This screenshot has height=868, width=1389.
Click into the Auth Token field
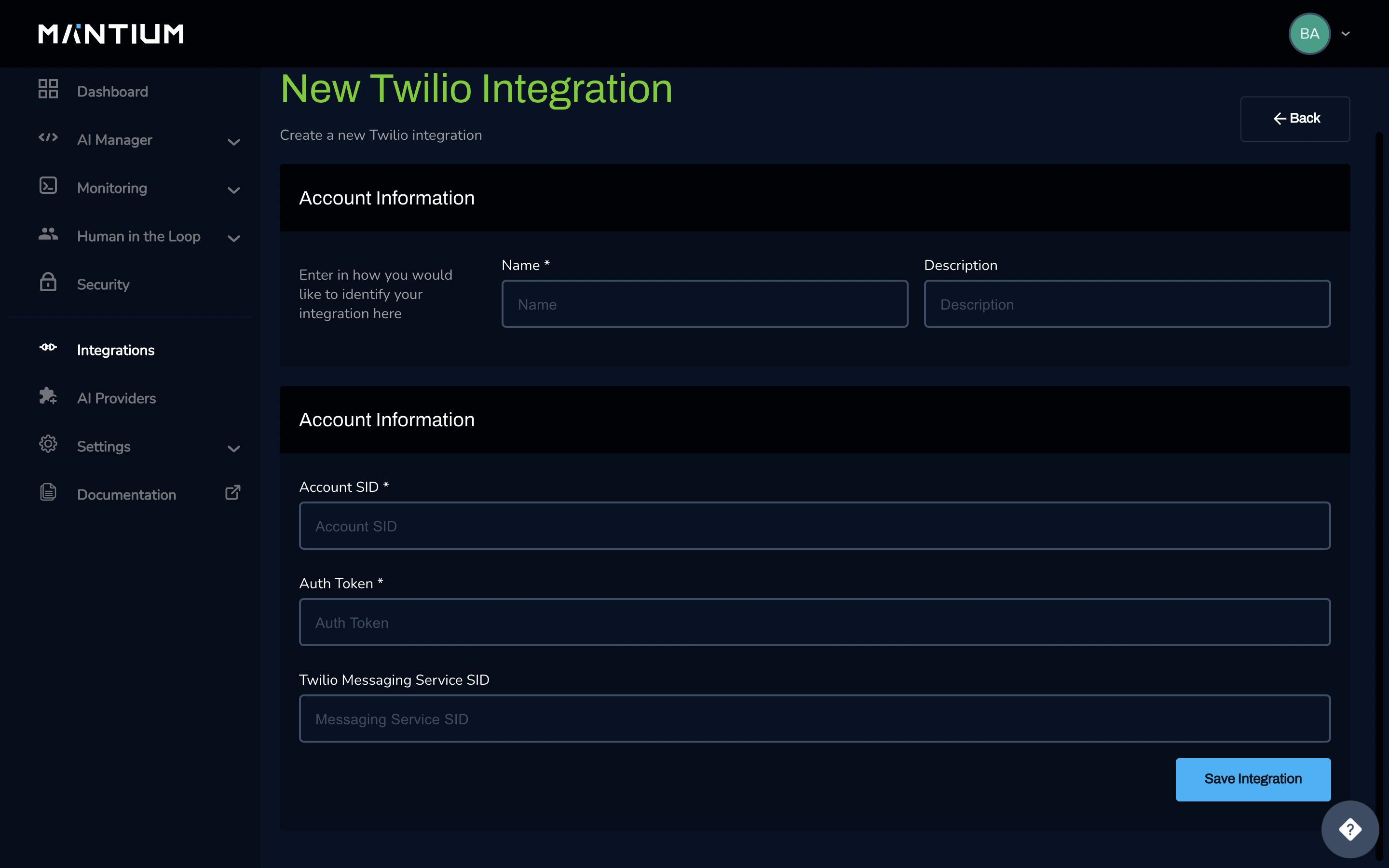point(814,622)
